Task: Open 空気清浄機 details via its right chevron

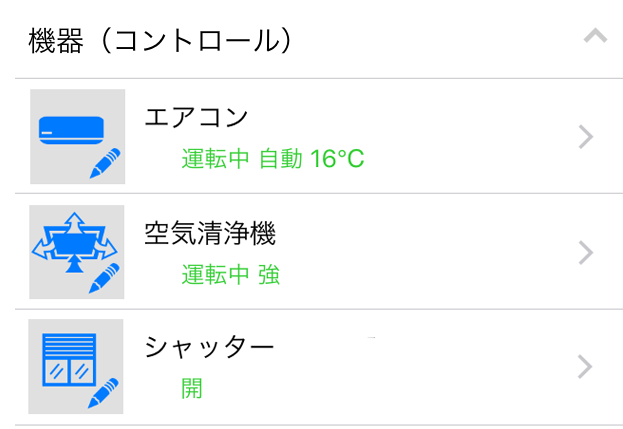Action: 587,252
